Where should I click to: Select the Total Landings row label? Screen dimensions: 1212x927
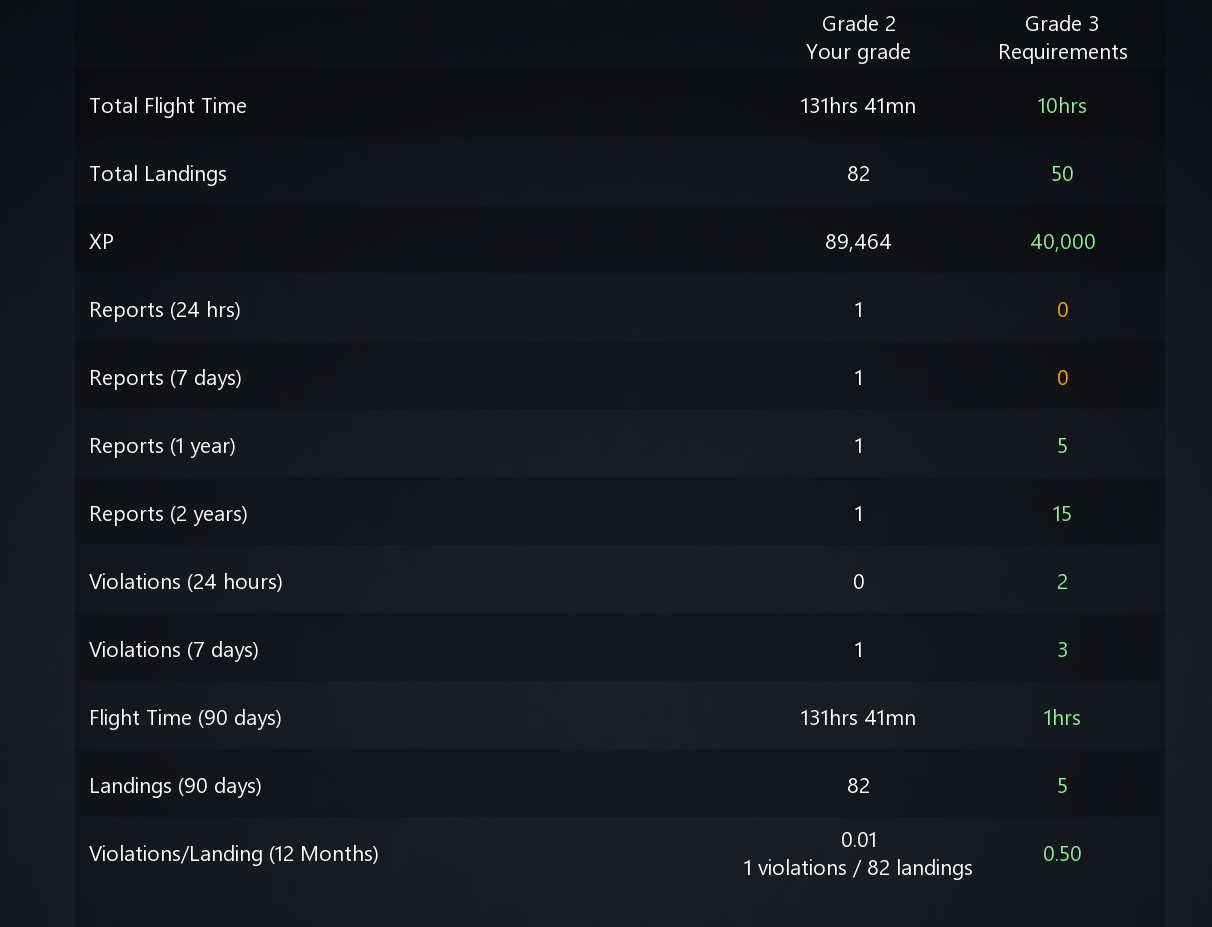pyautogui.click(x=158, y=174)
